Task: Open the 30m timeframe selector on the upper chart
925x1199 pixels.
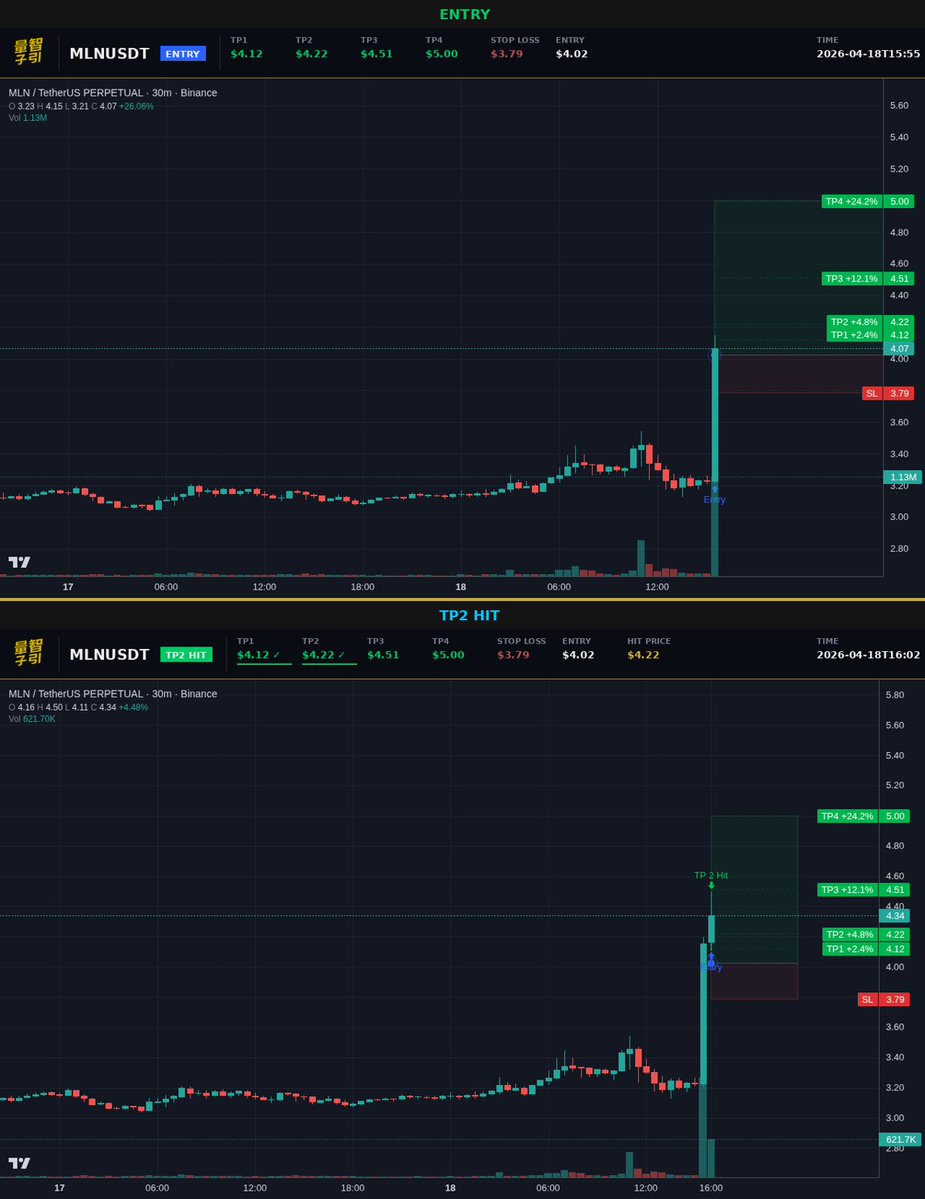Action: point(160,92)
